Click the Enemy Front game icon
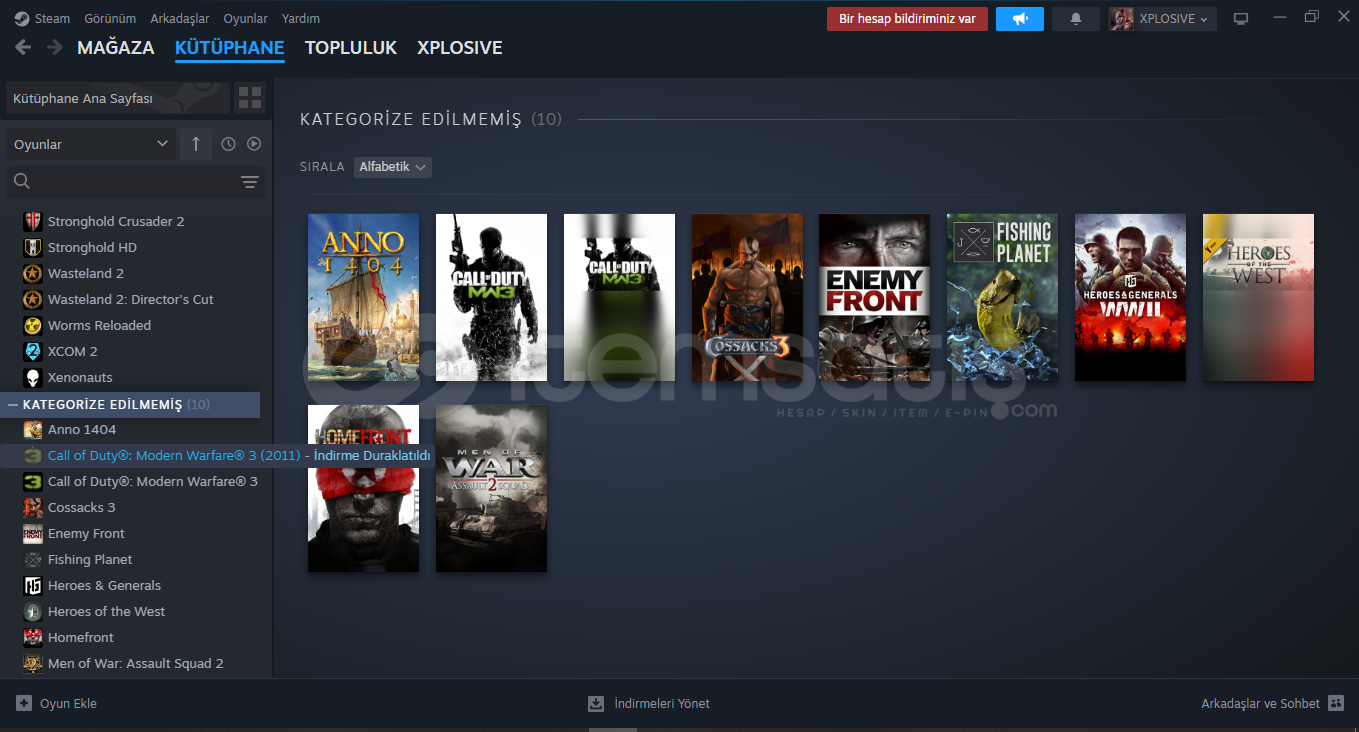1359x732 pixels. click(33, 533)
